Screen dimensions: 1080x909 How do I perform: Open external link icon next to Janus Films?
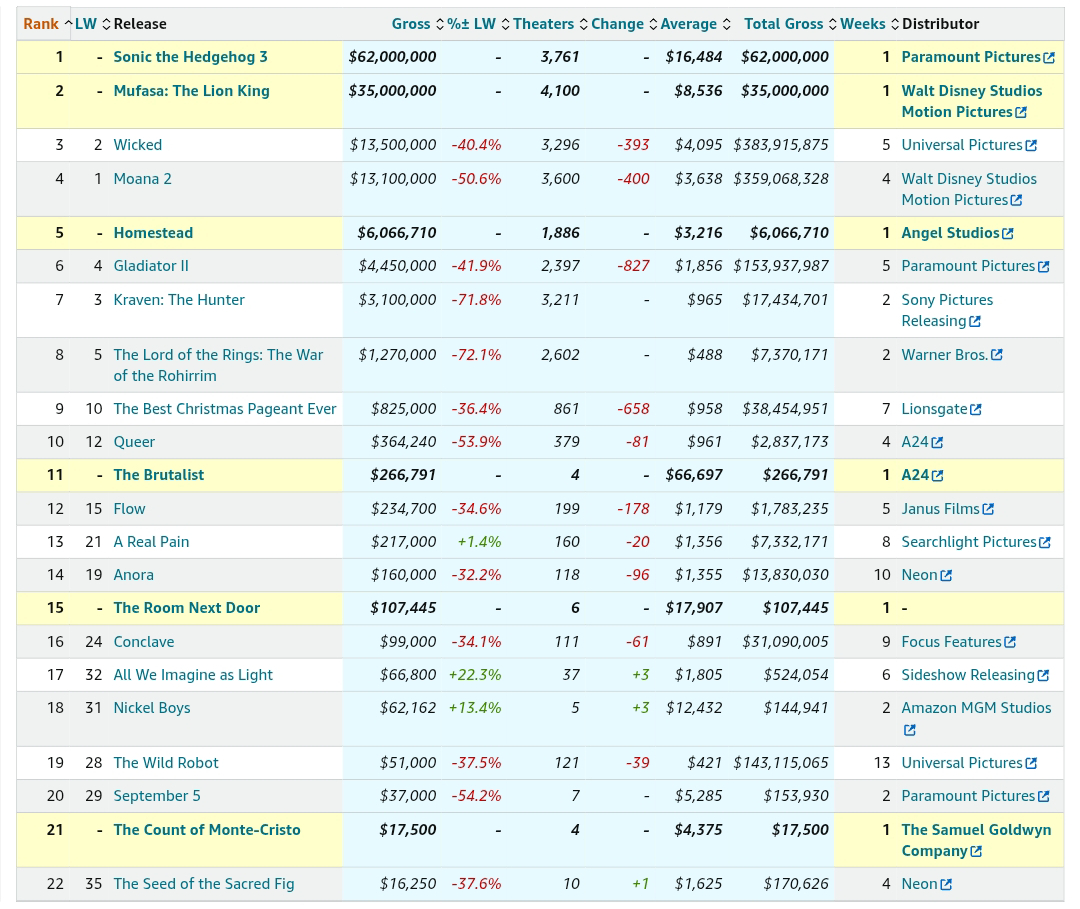click(x=988, y=510)
